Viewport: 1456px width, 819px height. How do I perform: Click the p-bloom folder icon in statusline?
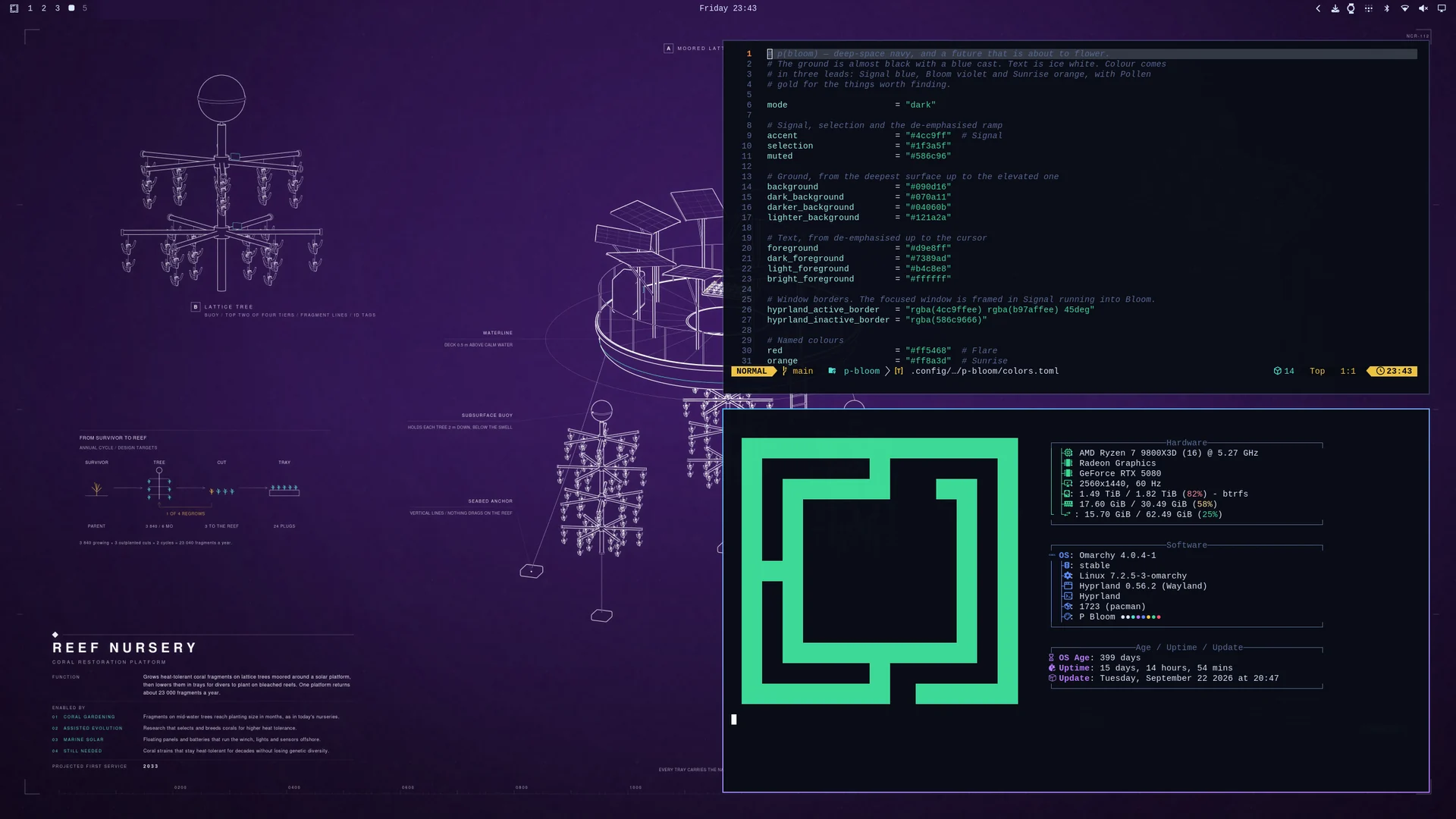tap(832, 372)
